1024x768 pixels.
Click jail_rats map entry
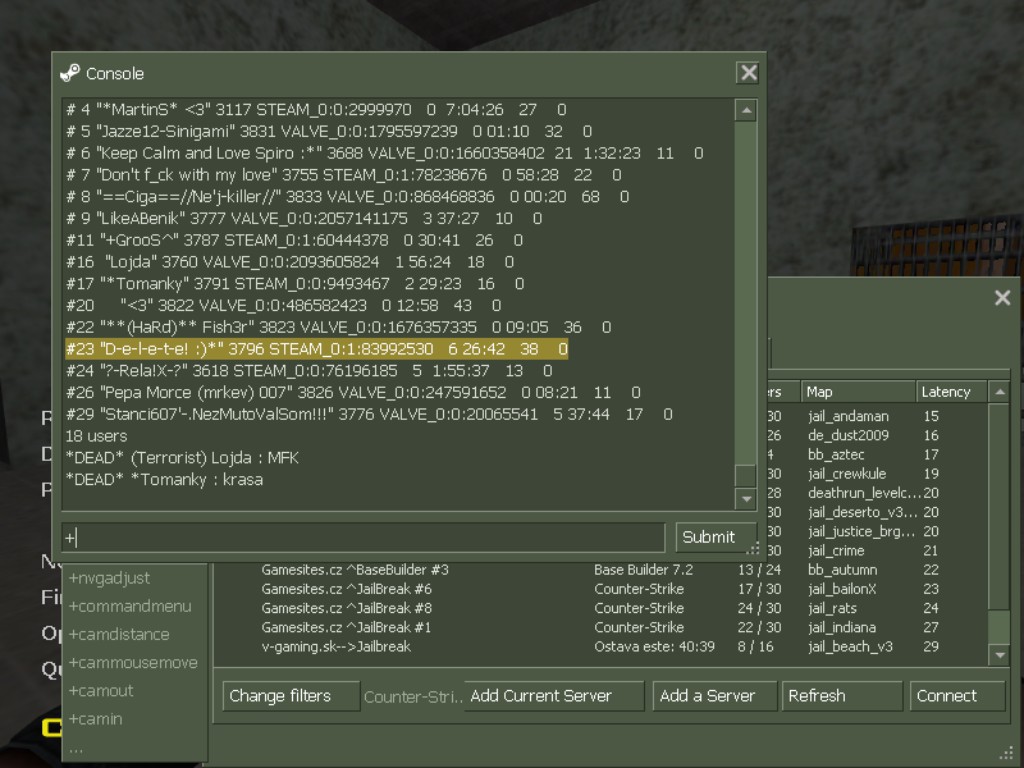(832, 608)
